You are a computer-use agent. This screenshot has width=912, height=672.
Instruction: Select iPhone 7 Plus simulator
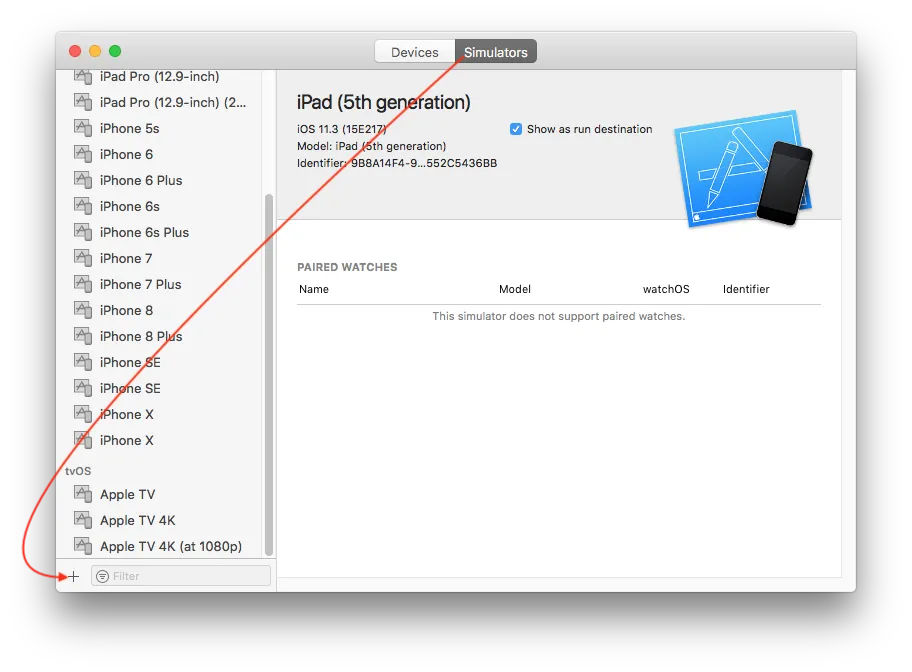[x=140, y=284]
